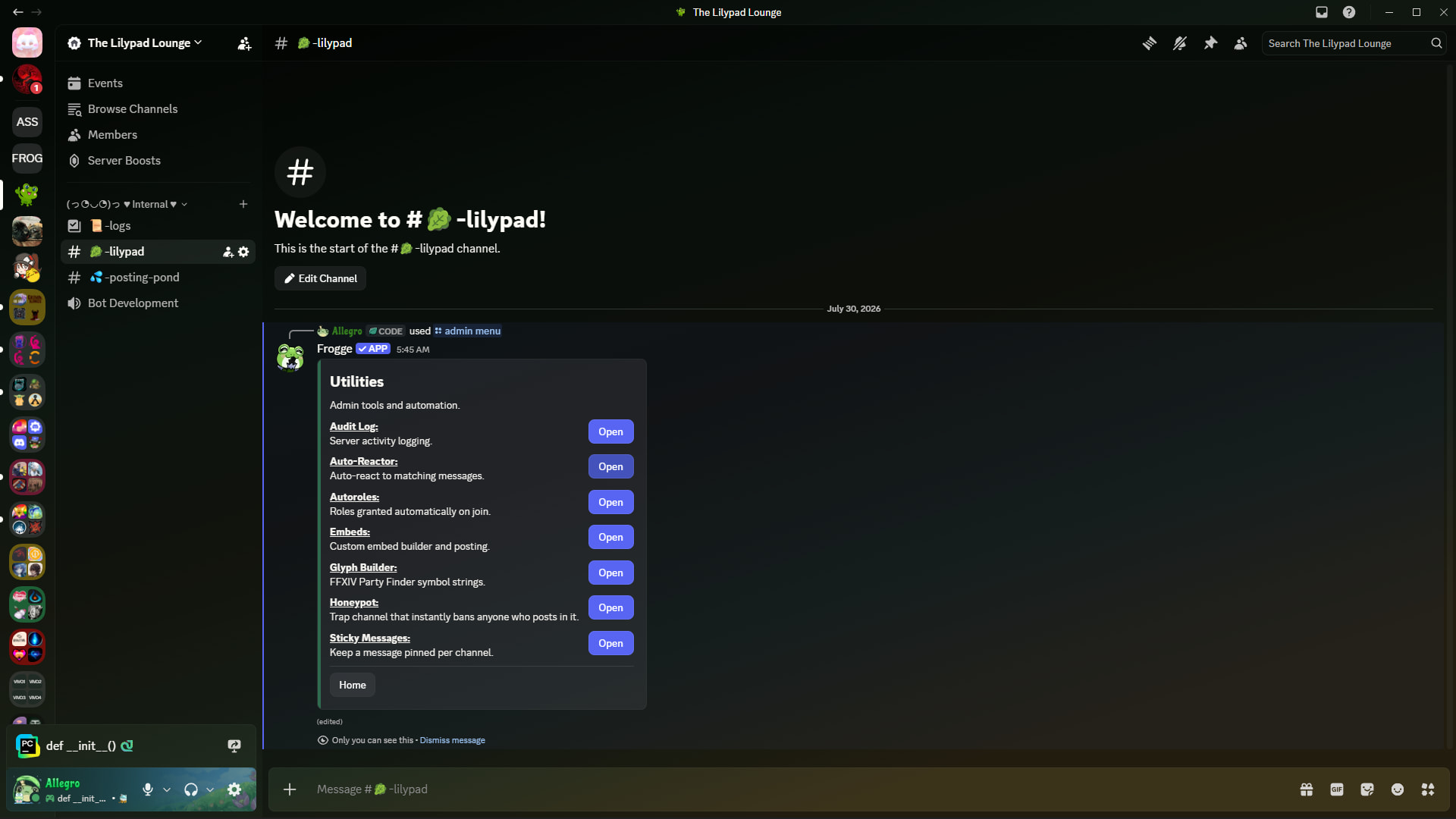Select the logs channel
The image size is (1456, 819).
click(158, 226)
